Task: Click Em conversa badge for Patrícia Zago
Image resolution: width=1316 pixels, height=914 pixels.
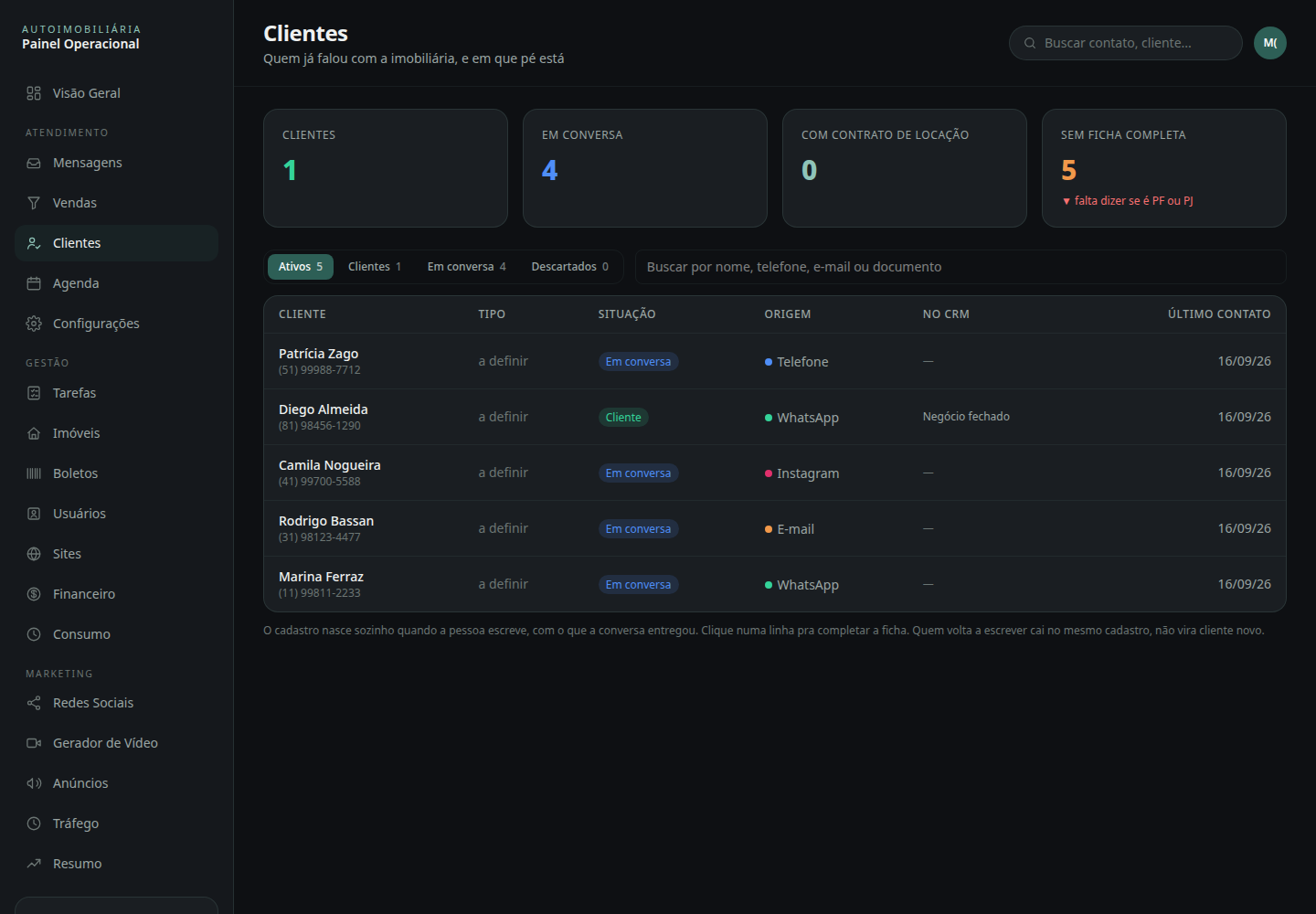Action: [x=638, y=362]
